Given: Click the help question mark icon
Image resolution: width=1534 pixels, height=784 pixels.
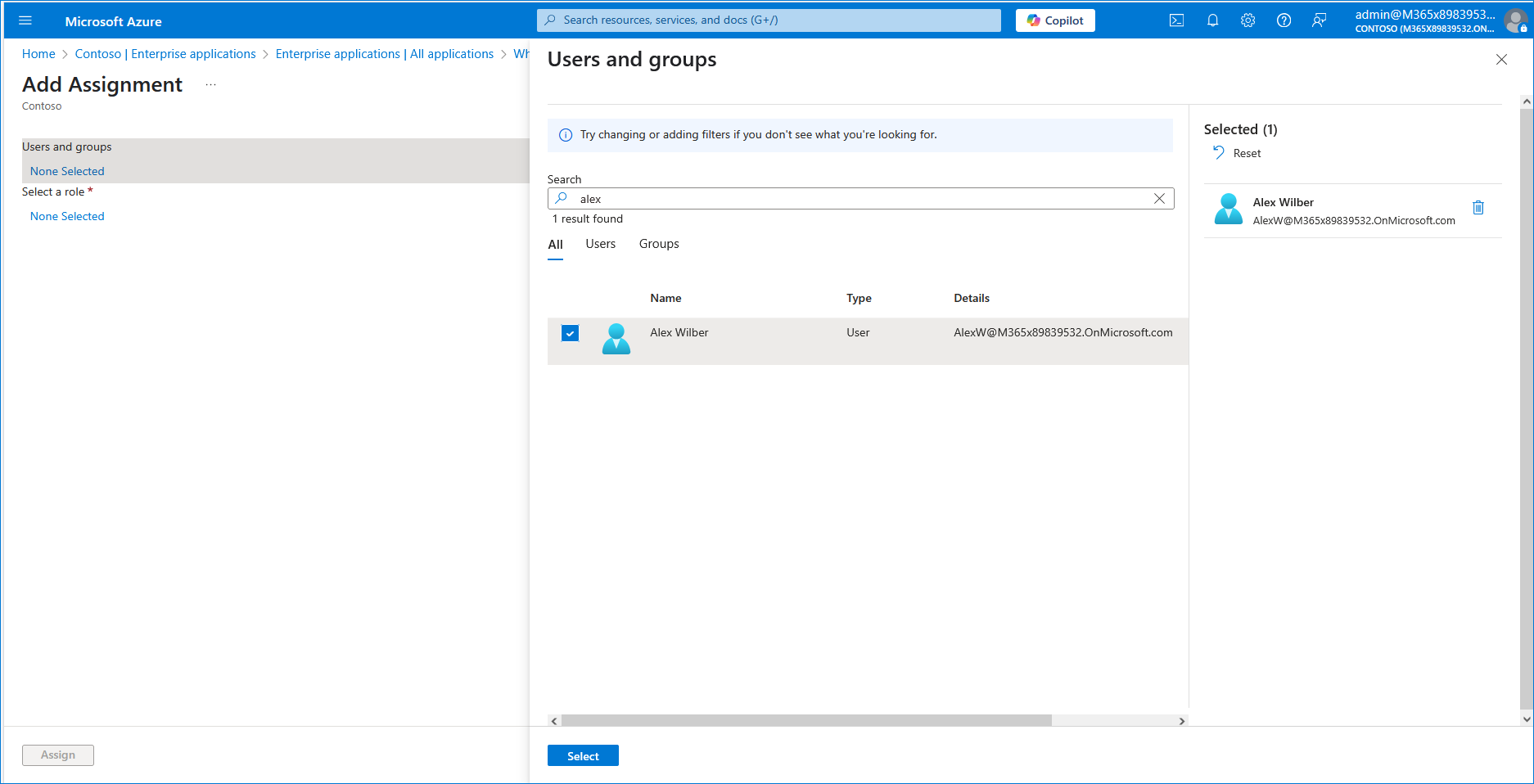Looking at the screenshot, I should [x=1284, y=20].
